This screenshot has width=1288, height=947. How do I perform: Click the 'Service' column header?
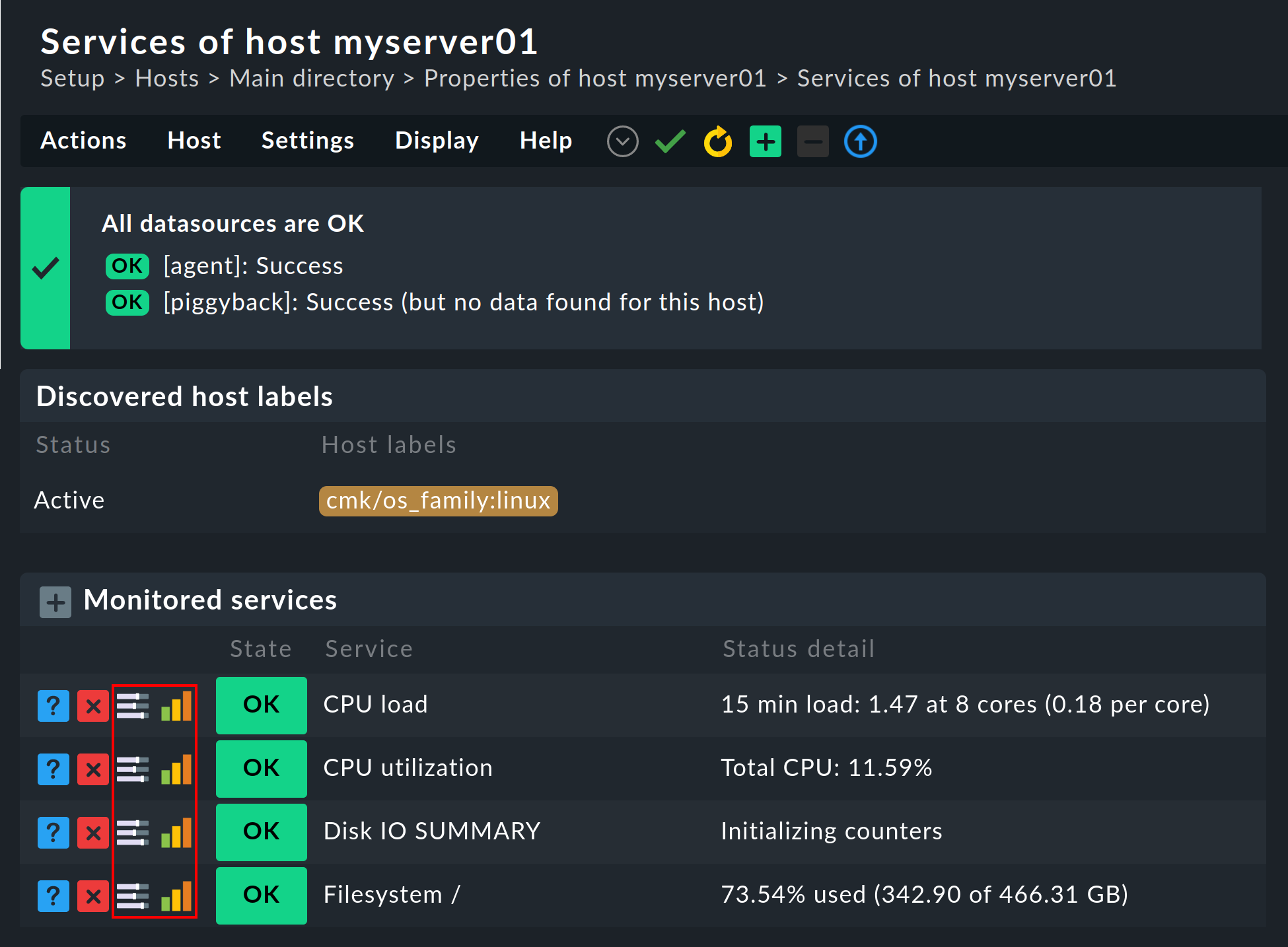(x=369, y=649)
